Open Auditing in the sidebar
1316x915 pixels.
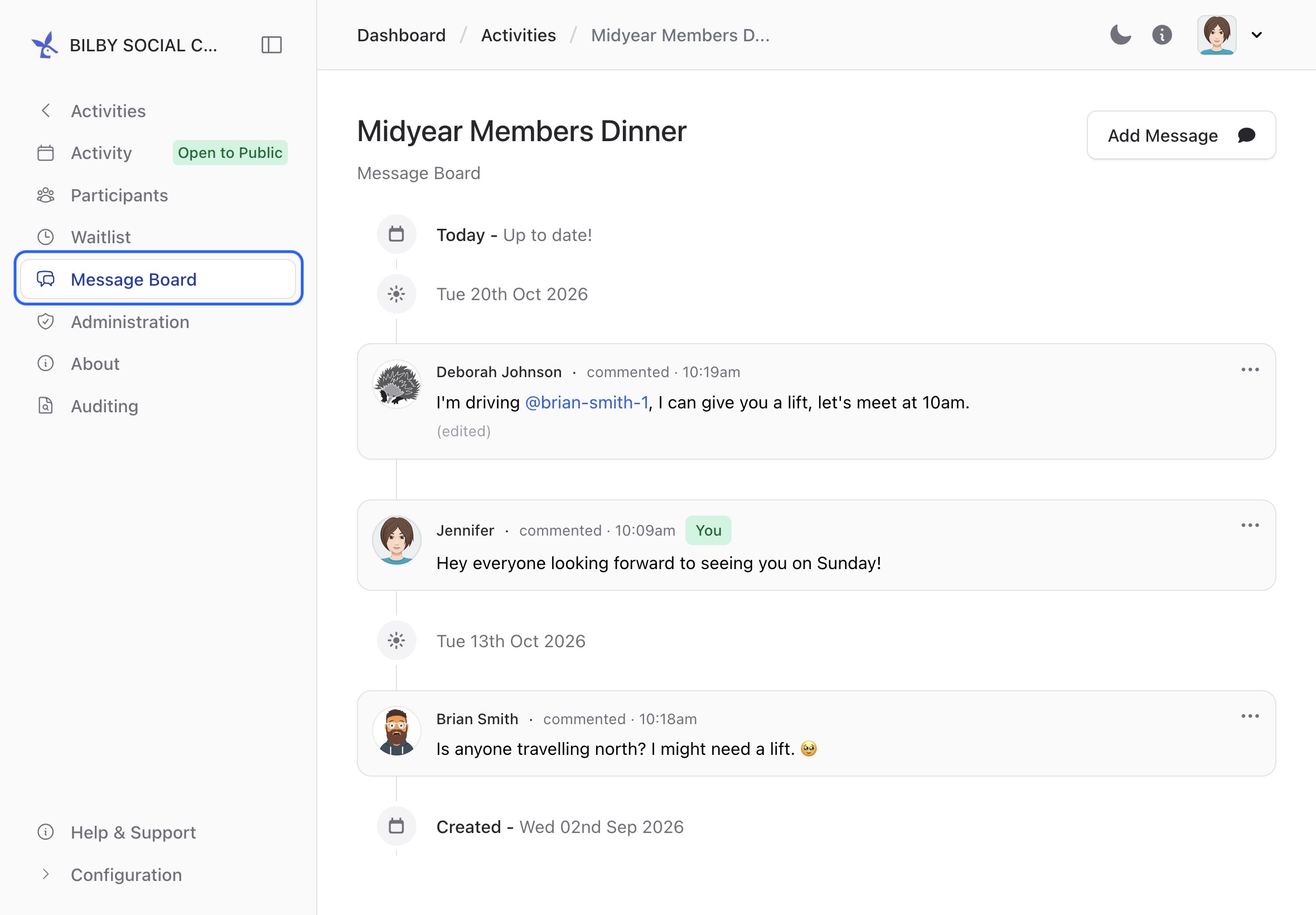point(158,406)
